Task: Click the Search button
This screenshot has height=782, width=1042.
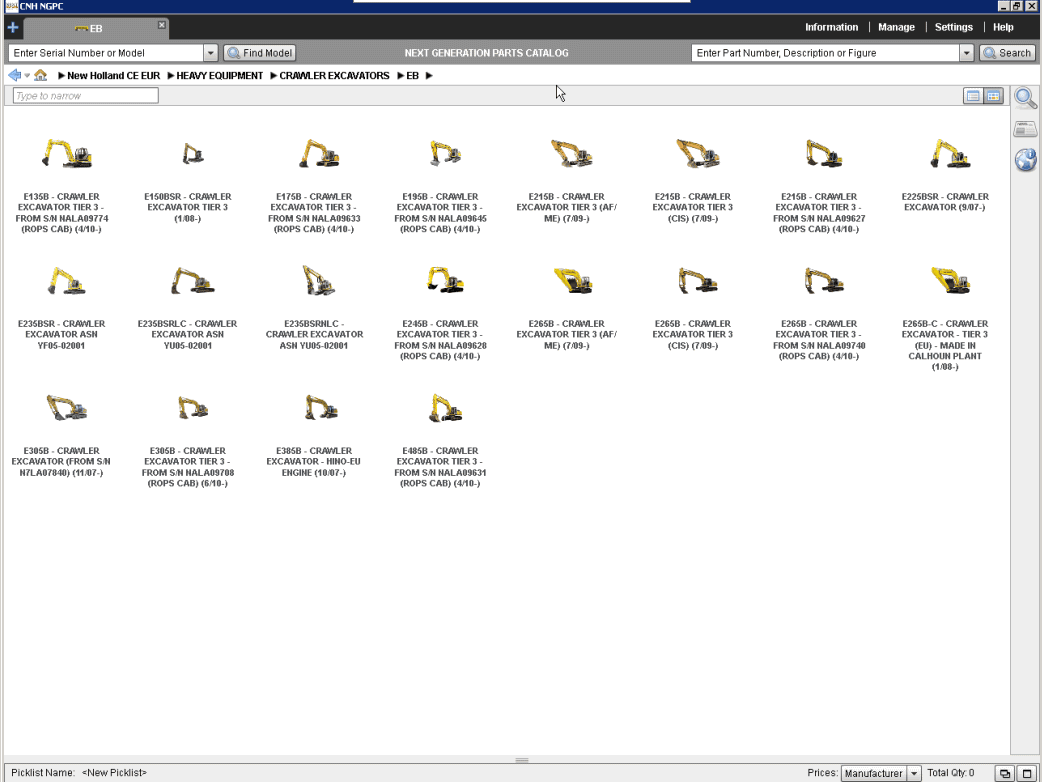Action: pos(1007,53)
